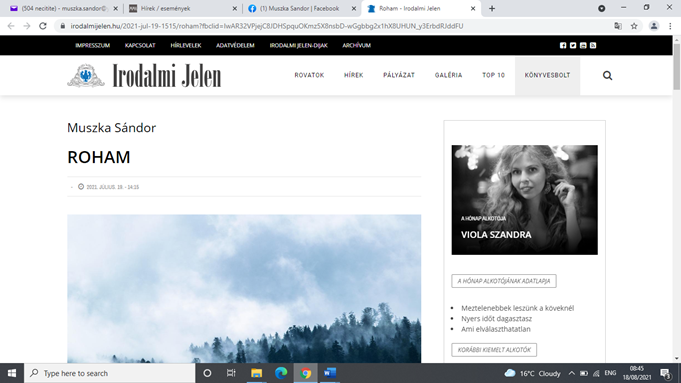Reload the page with the refresh icon
Image resolution: width=681 pixels, height=383 pixels.
(x=43, y=26)
